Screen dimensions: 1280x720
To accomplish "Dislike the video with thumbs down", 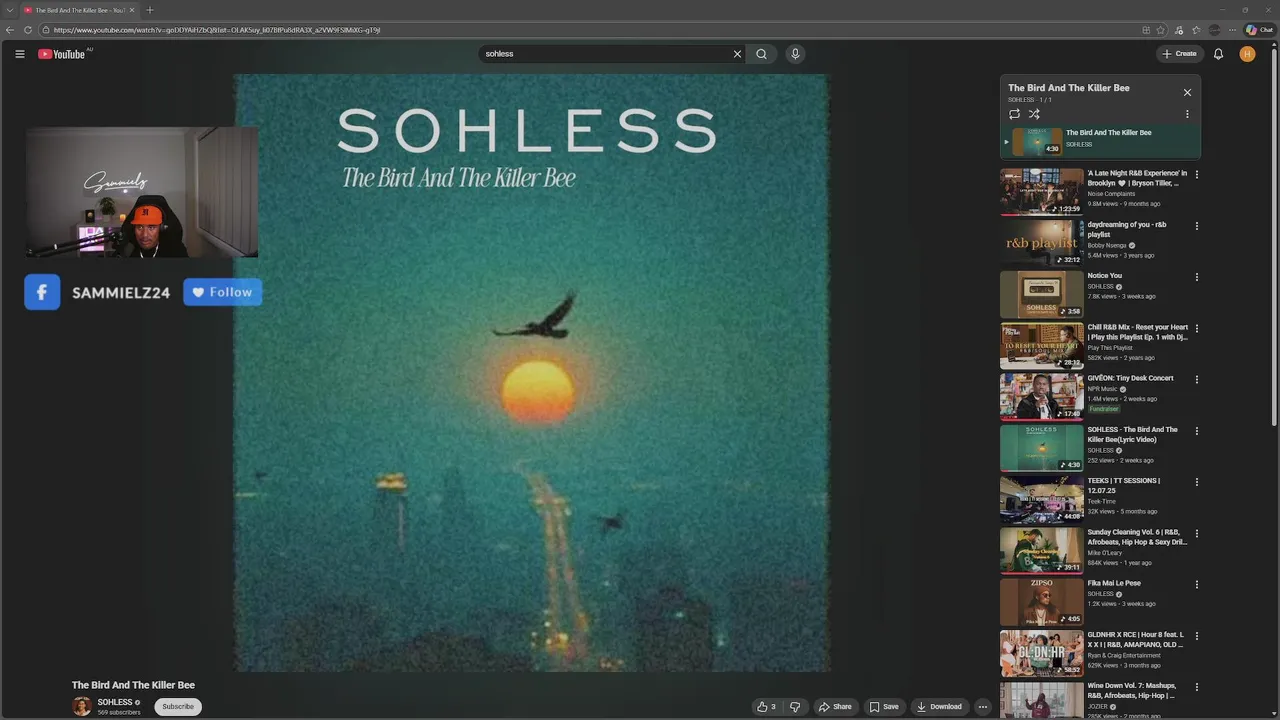I will point(795,707).
